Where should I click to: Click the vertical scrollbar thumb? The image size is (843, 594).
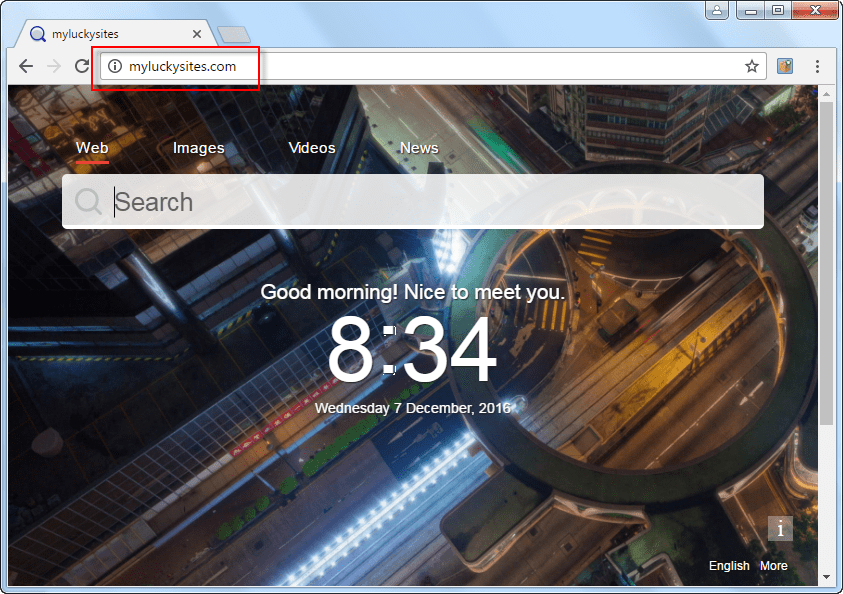pyautogui.click(x=826, y=262)
